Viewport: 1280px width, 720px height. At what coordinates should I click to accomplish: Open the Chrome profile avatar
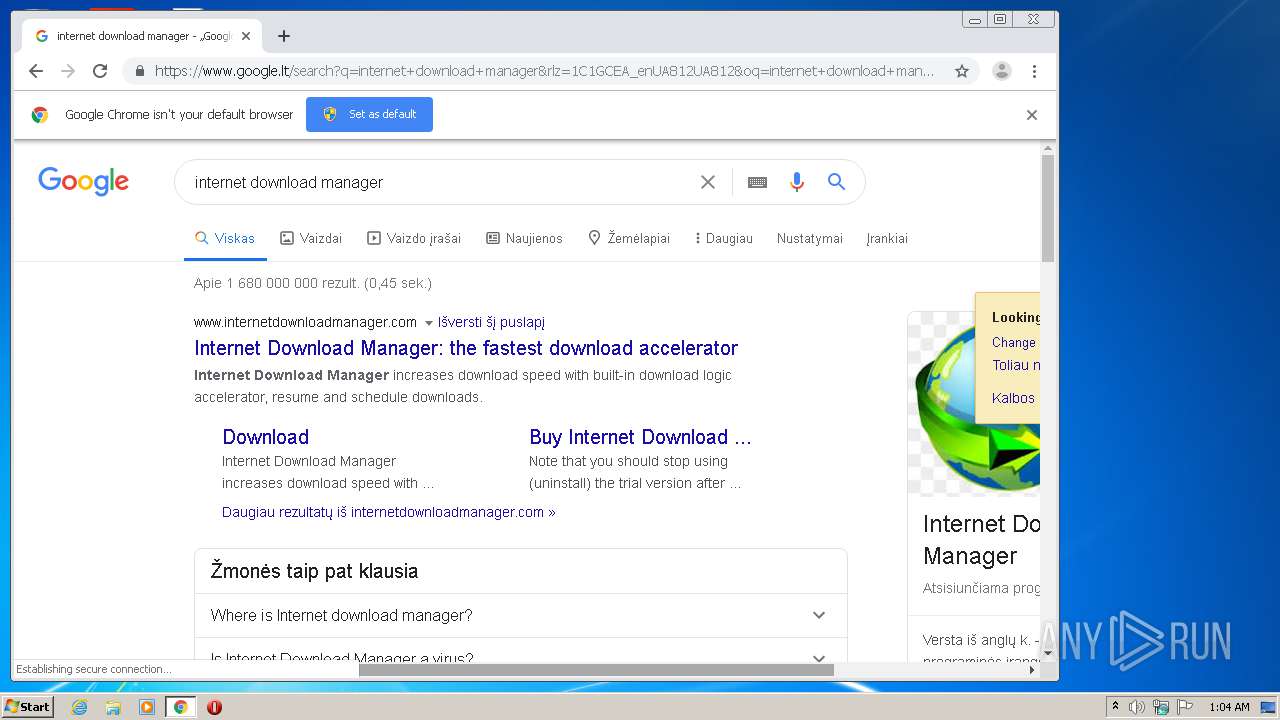point(1002,71)
